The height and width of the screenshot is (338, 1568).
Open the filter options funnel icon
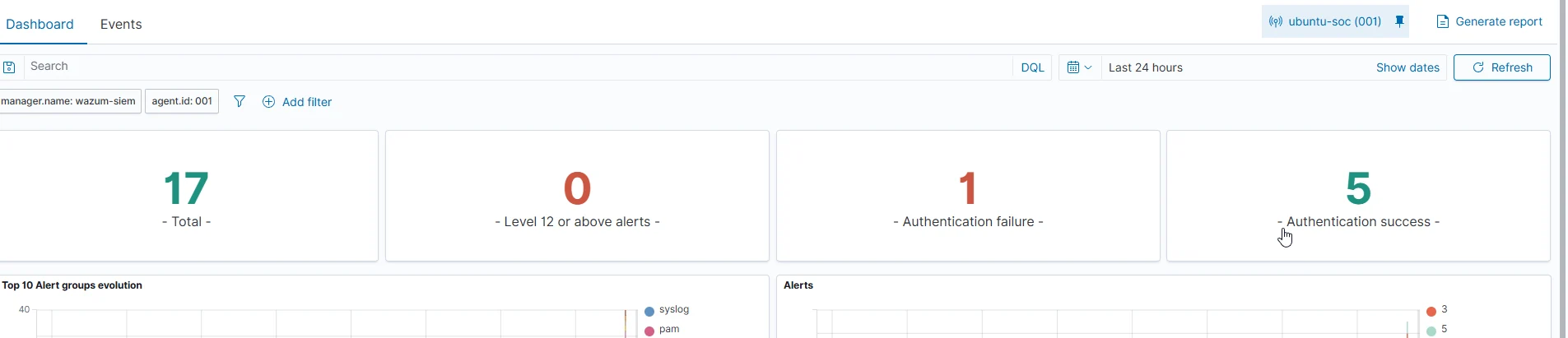pos(240,101)
